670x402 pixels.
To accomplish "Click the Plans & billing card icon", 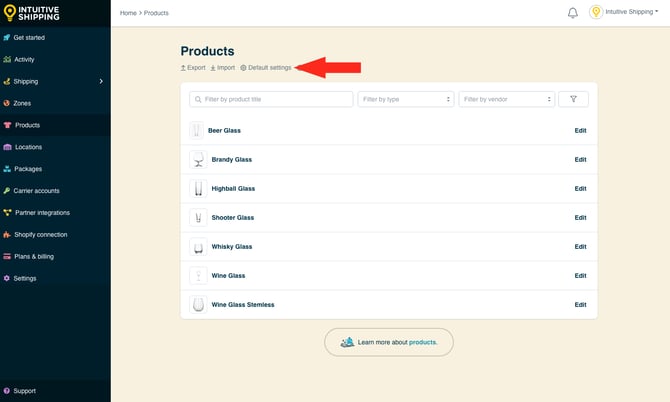I will coord(7,256).
